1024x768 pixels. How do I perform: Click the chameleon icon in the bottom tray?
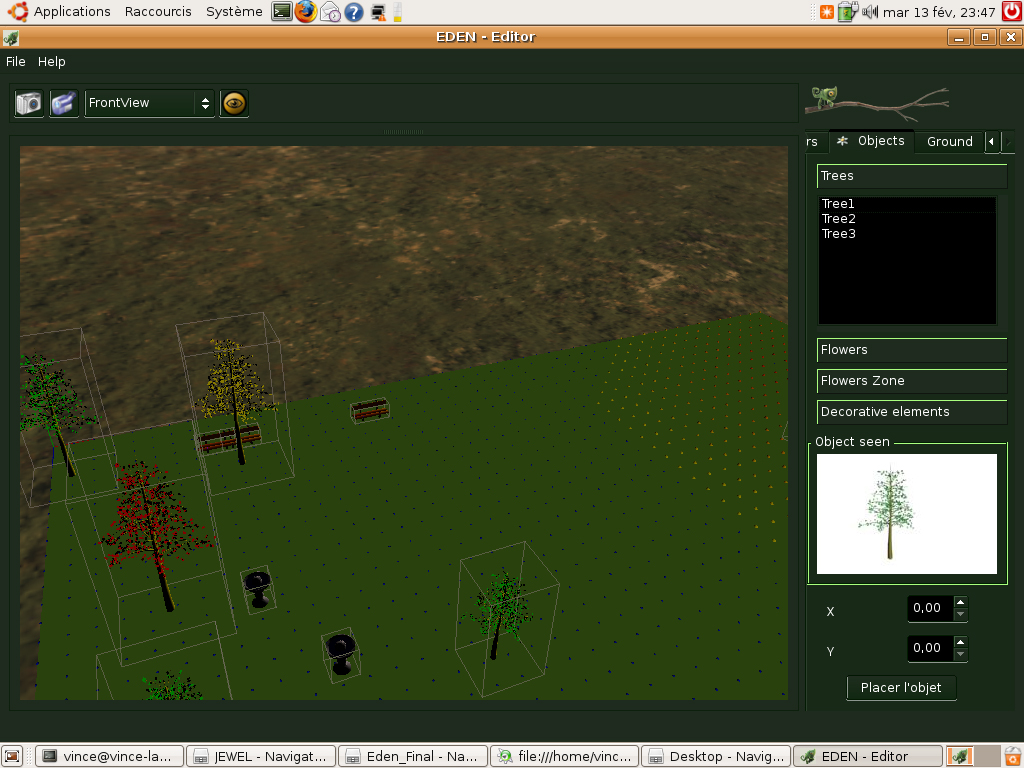tap(960, 756)
